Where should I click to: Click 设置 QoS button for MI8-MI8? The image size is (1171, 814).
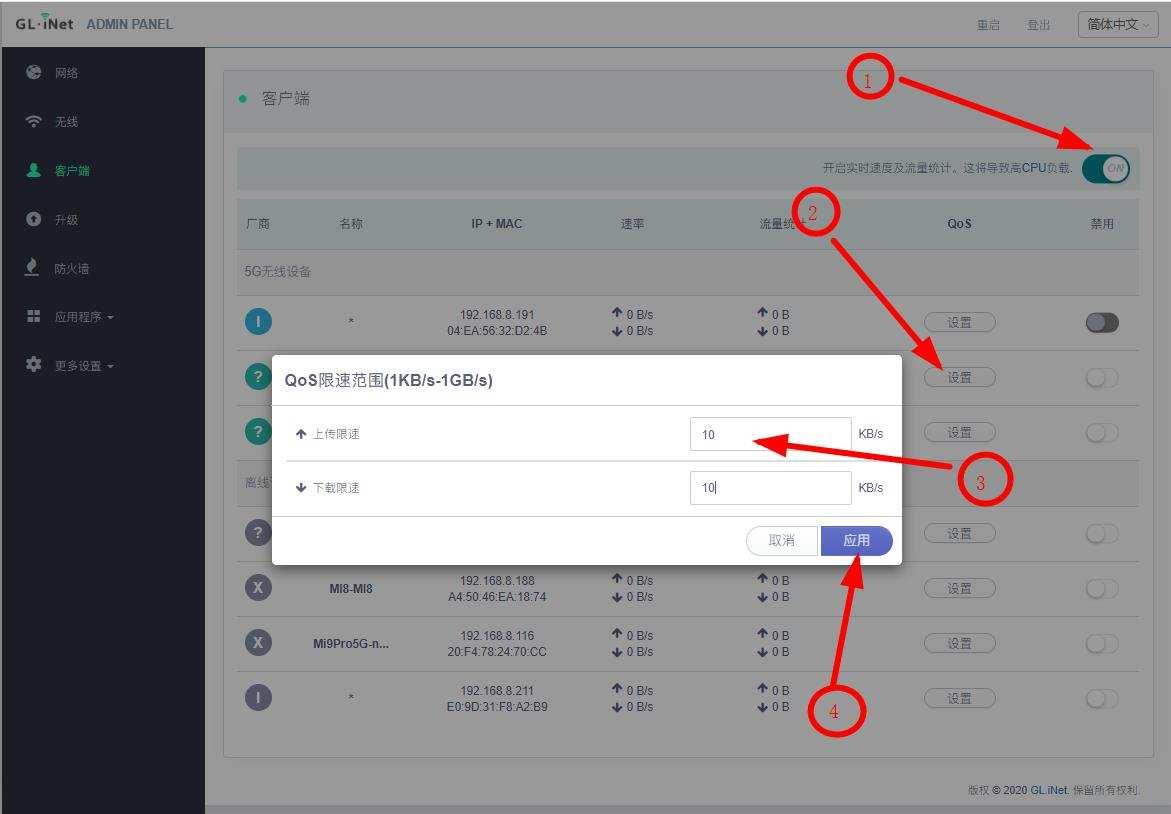tap(960, 588)
